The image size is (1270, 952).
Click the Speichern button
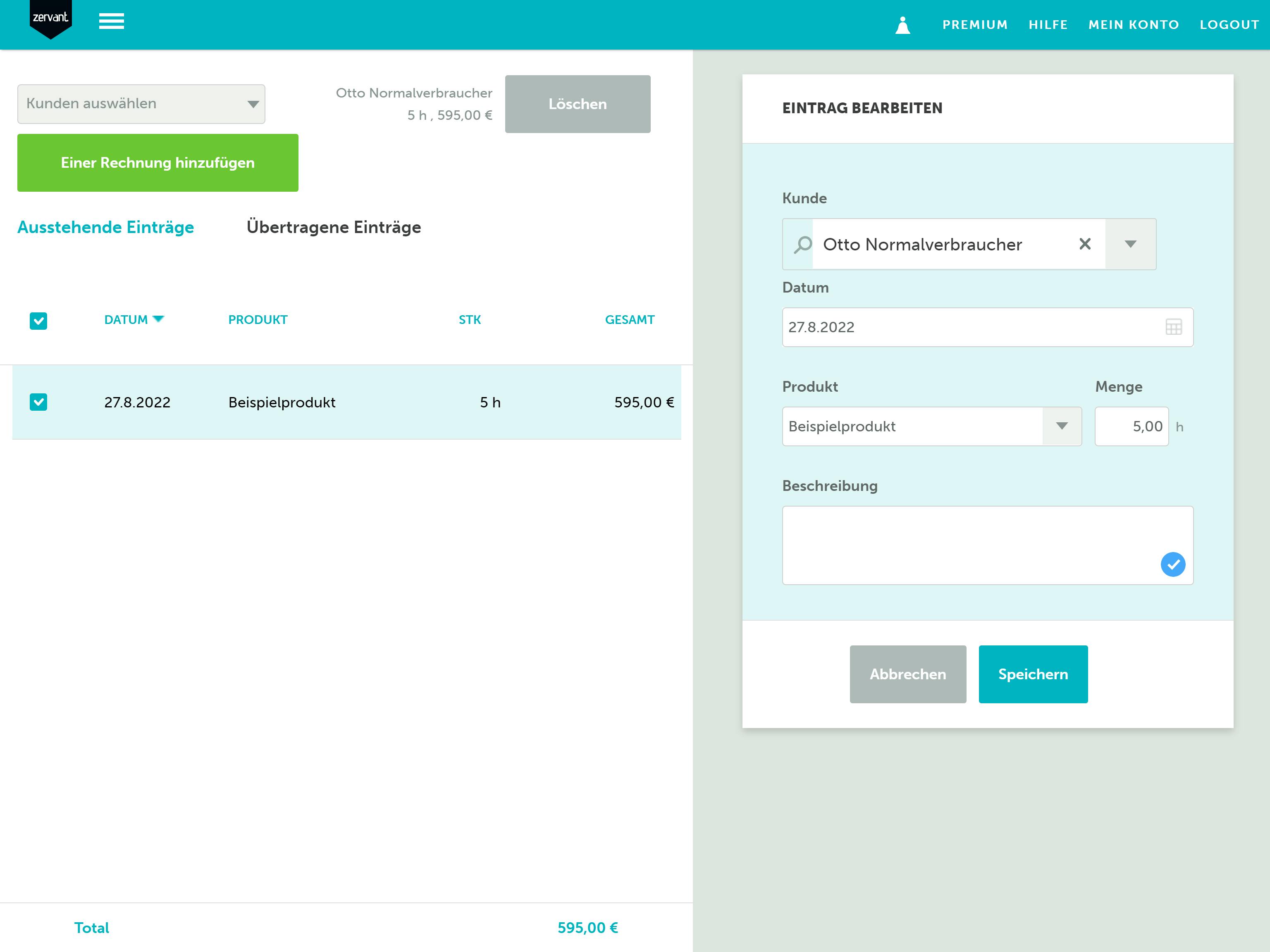click(x=1033, y=674)
